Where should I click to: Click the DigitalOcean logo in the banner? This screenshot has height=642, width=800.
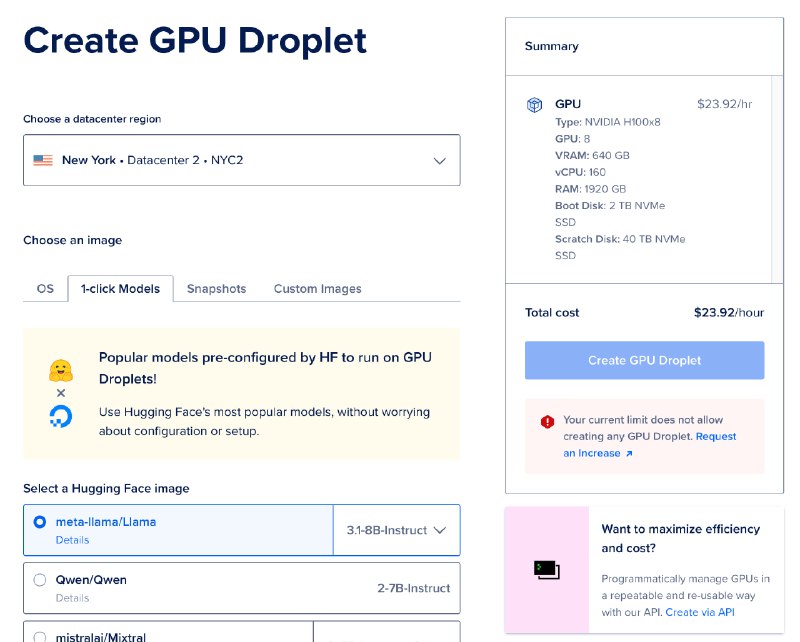click(61, 417)
